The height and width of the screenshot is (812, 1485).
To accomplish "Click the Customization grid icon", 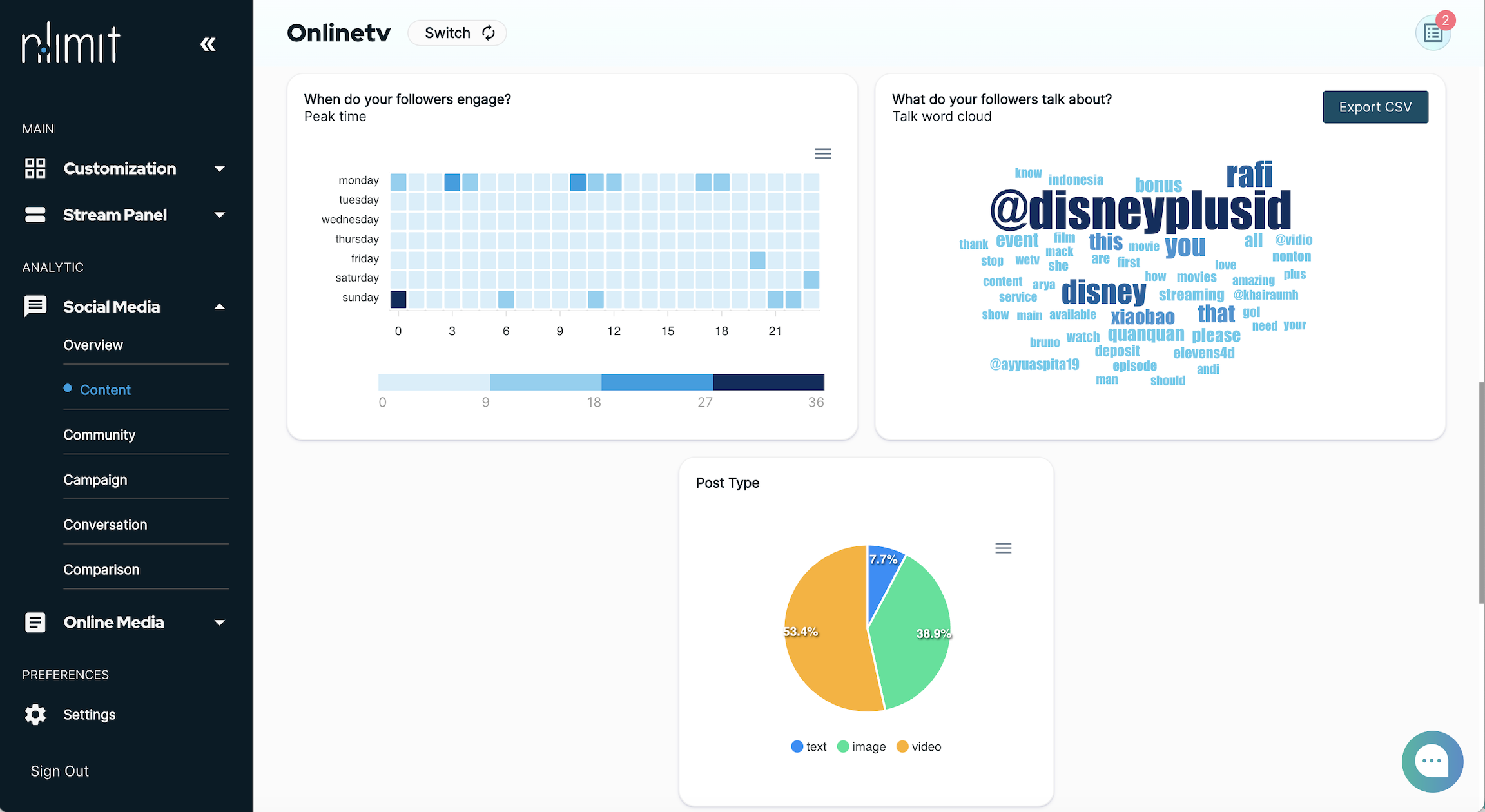I will click(35, 168).
